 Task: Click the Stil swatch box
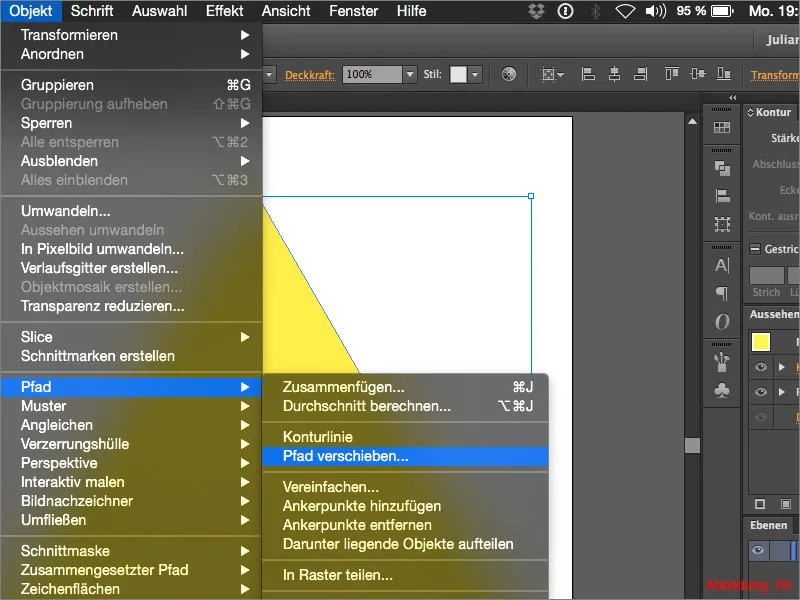point(458,74)
